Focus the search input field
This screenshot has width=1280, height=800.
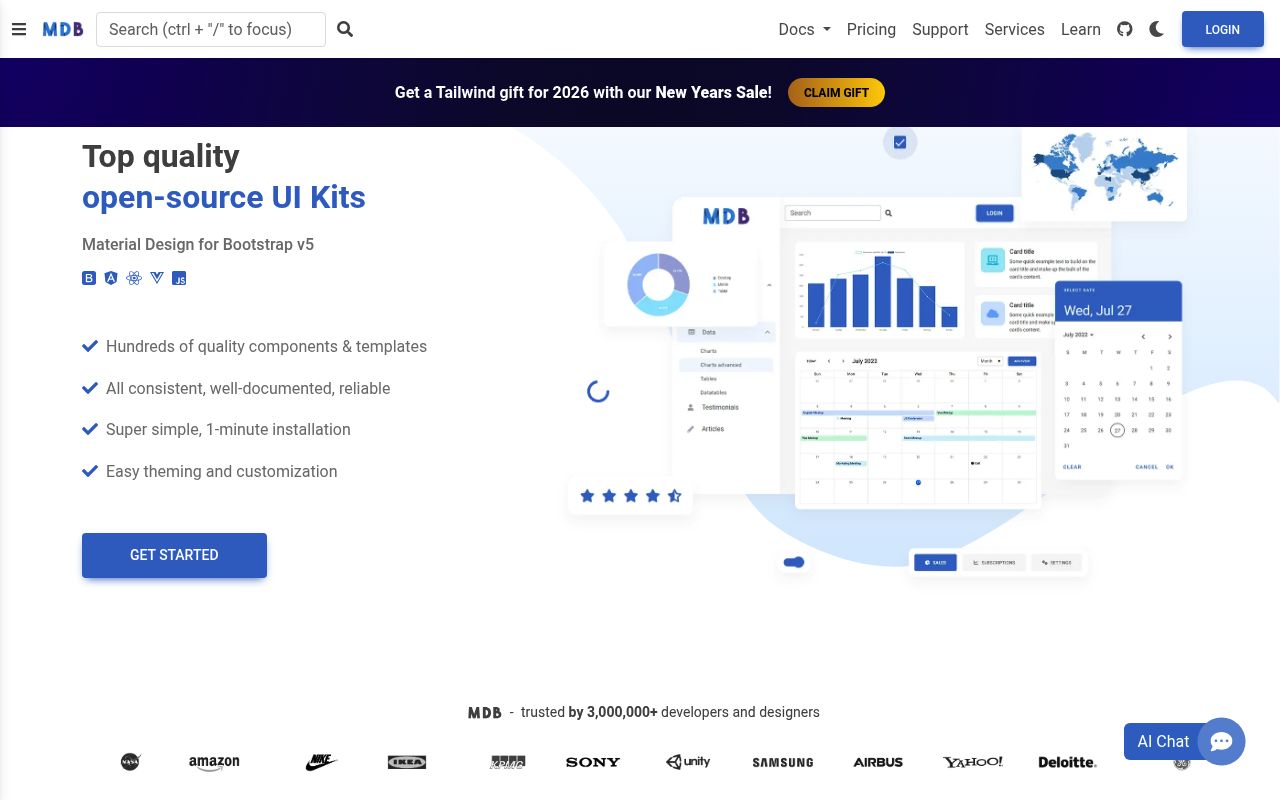click(x=211, y=29)
